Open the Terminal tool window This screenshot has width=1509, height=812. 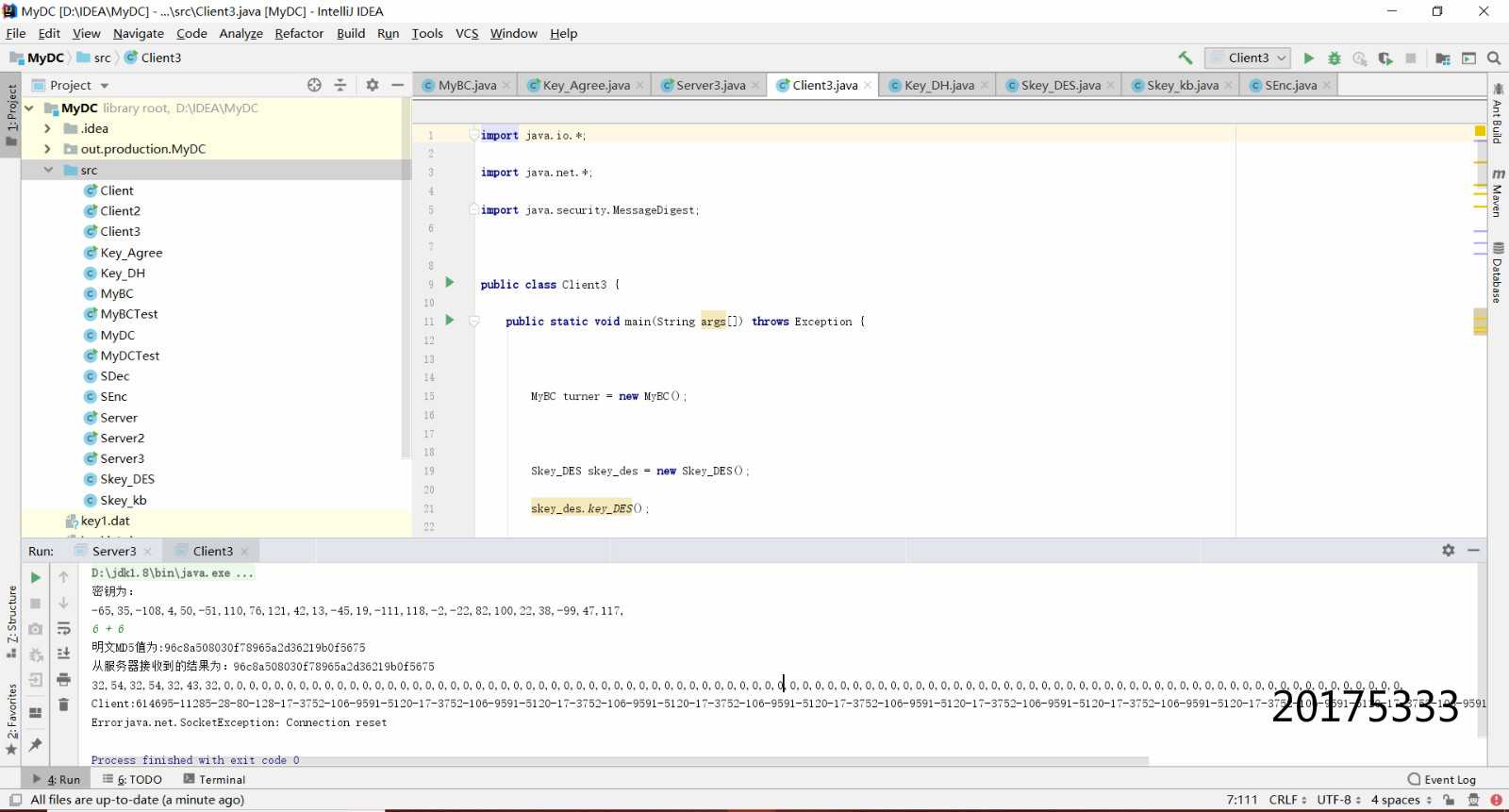tap(215, 780)
